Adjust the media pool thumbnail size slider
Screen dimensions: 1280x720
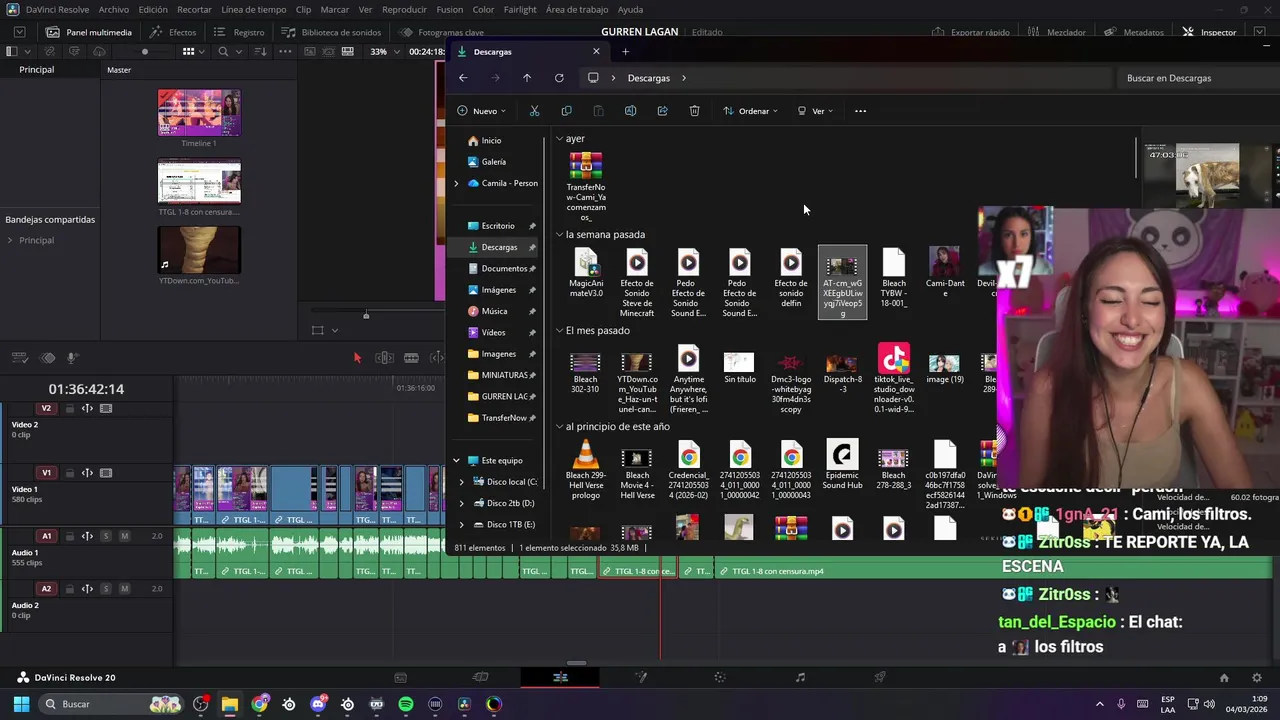point(145,51)
